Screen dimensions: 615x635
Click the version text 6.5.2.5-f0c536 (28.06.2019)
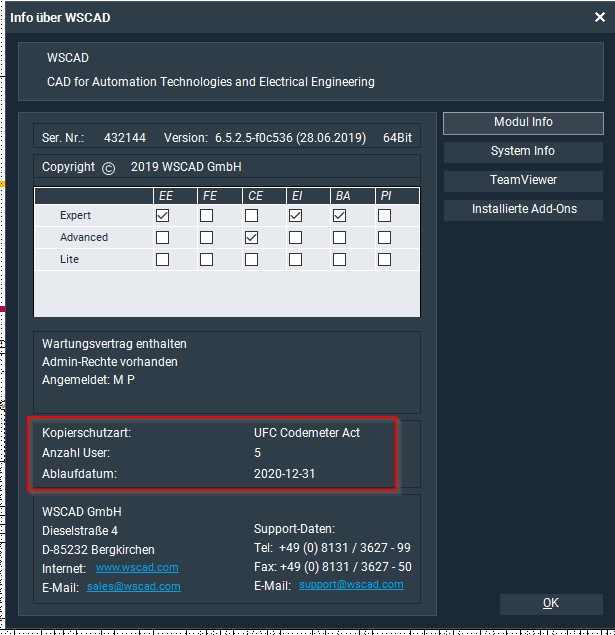[290, 138]
